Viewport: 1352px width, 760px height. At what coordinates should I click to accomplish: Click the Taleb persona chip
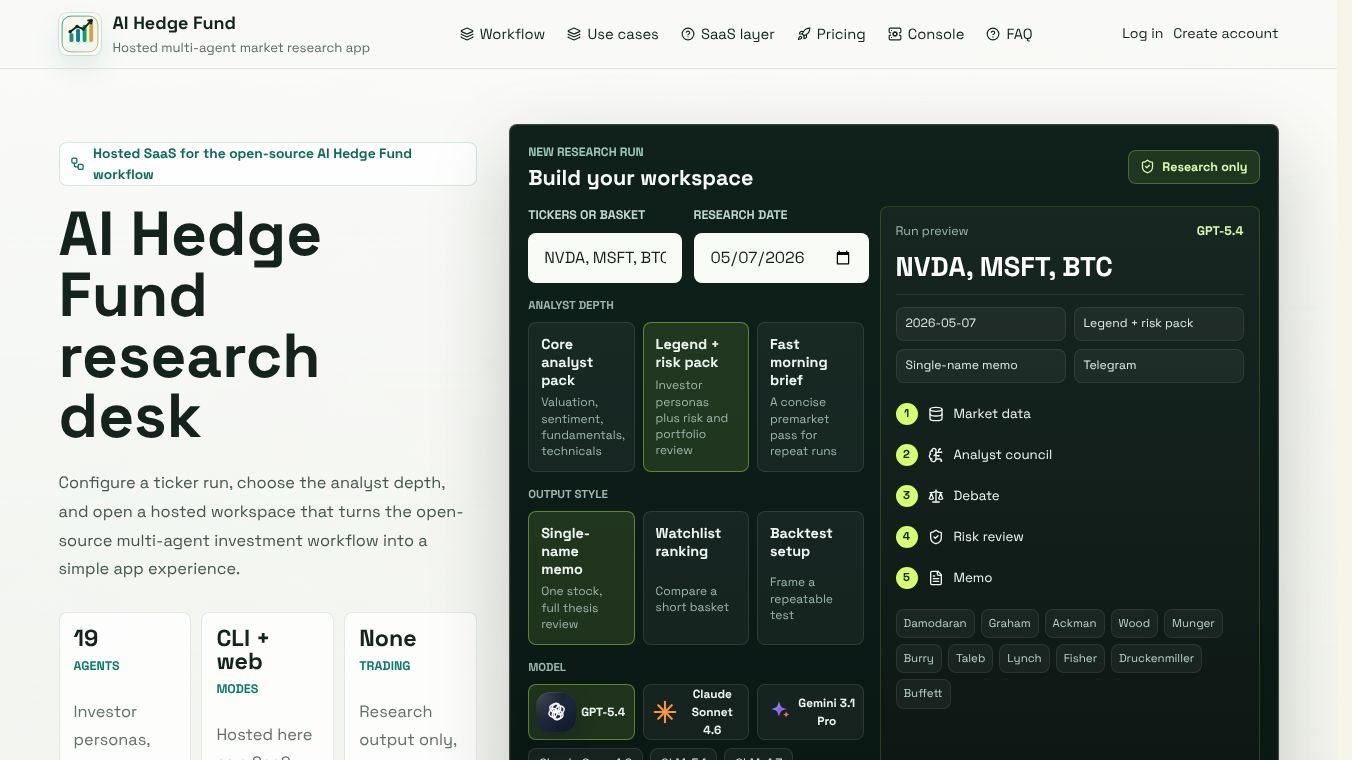(x=971, y=658)
